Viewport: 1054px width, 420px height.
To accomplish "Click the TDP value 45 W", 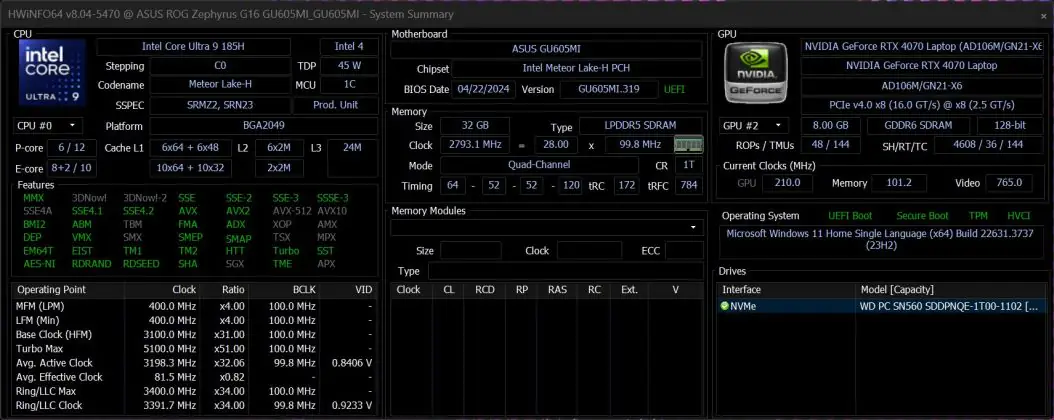I will click(349, 66).
